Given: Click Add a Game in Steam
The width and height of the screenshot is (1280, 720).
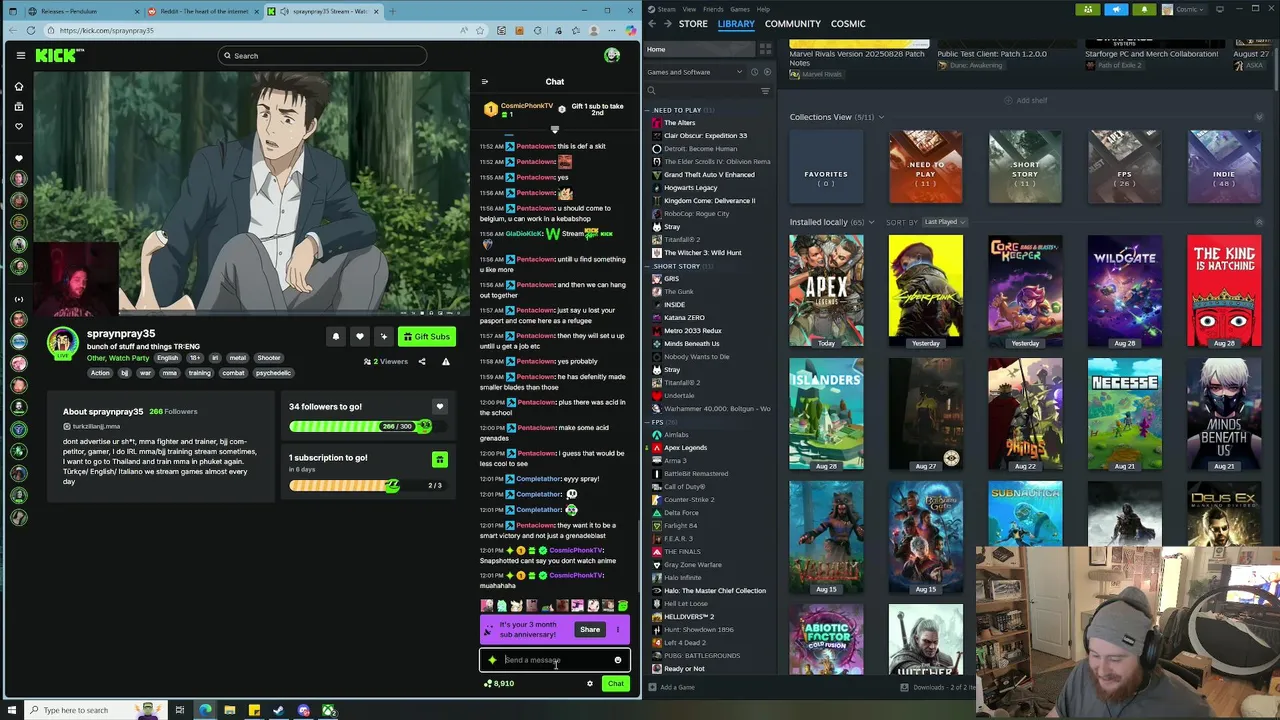Looking at the screenshot, I should click(x=671, y=687).
